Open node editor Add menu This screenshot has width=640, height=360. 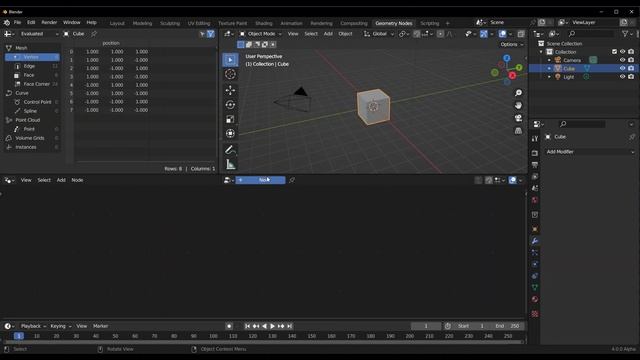click(x=61, y=180)
